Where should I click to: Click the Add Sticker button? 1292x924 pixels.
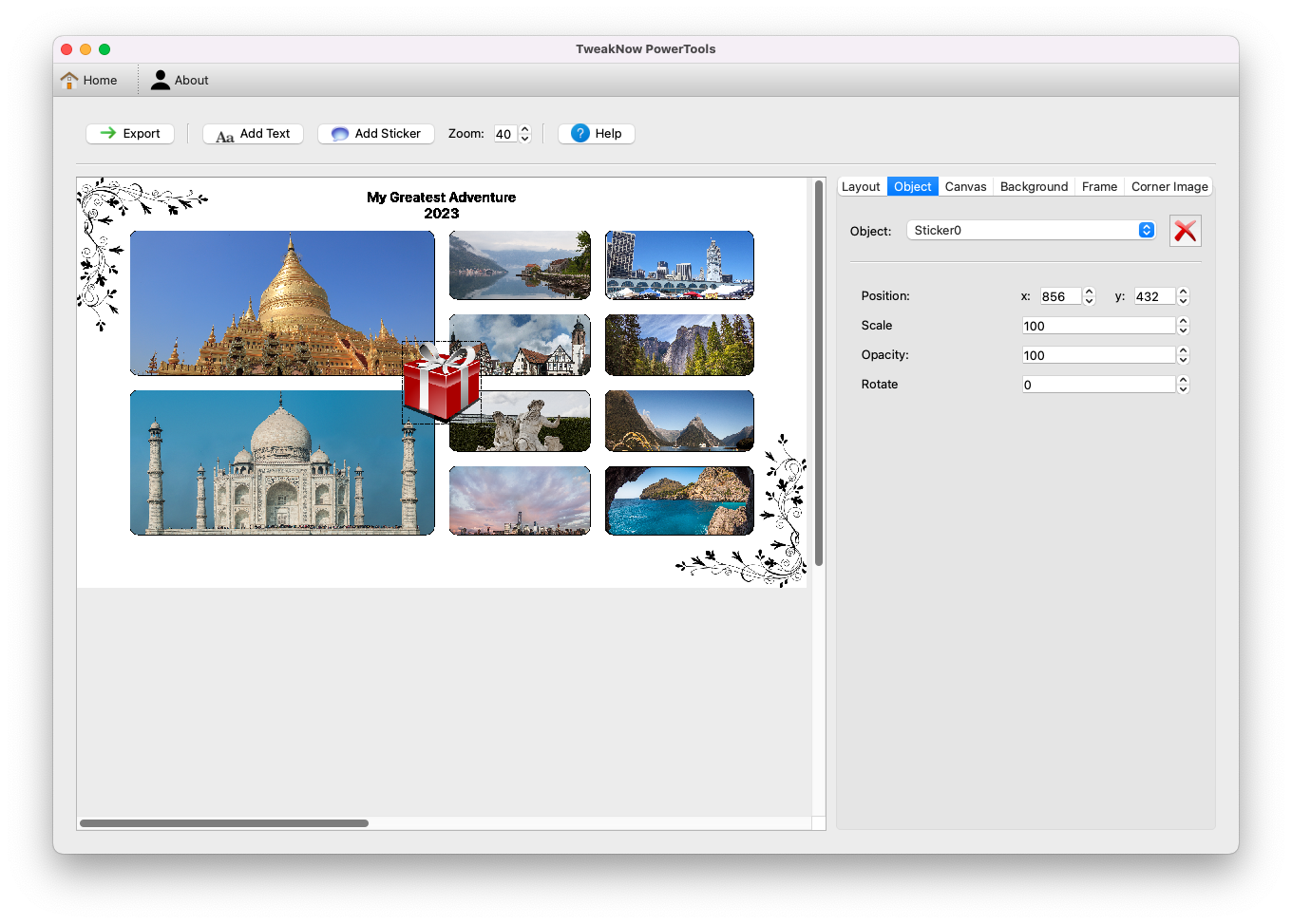click(x=376, y=134)
